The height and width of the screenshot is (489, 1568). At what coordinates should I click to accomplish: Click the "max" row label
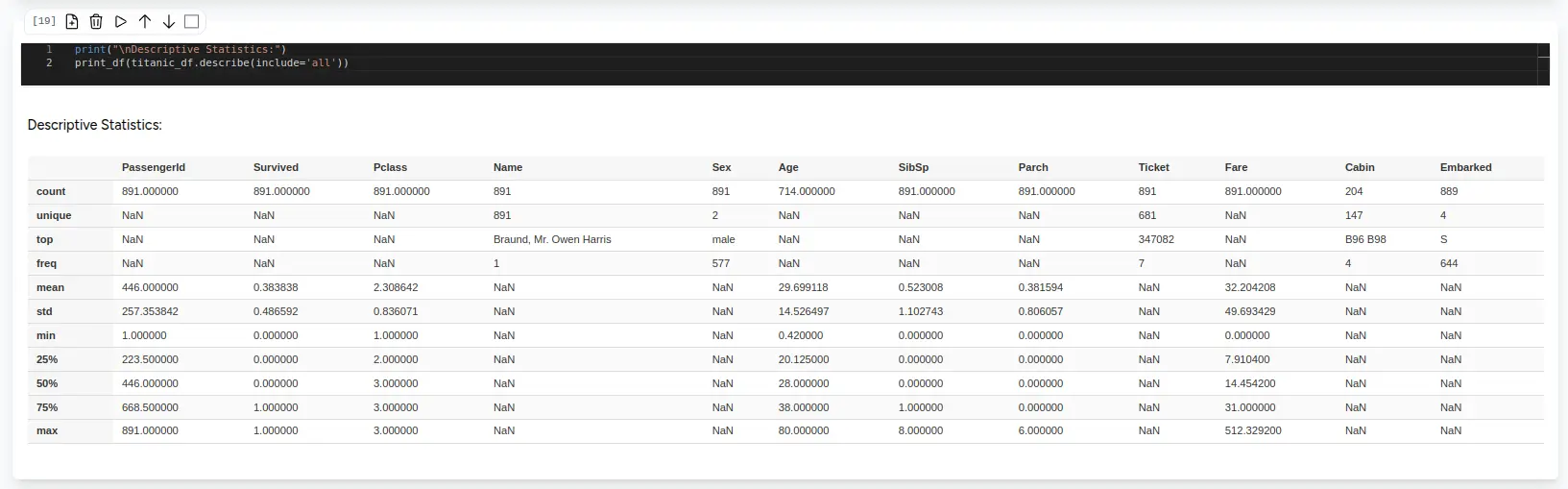[x=47, y=430]
